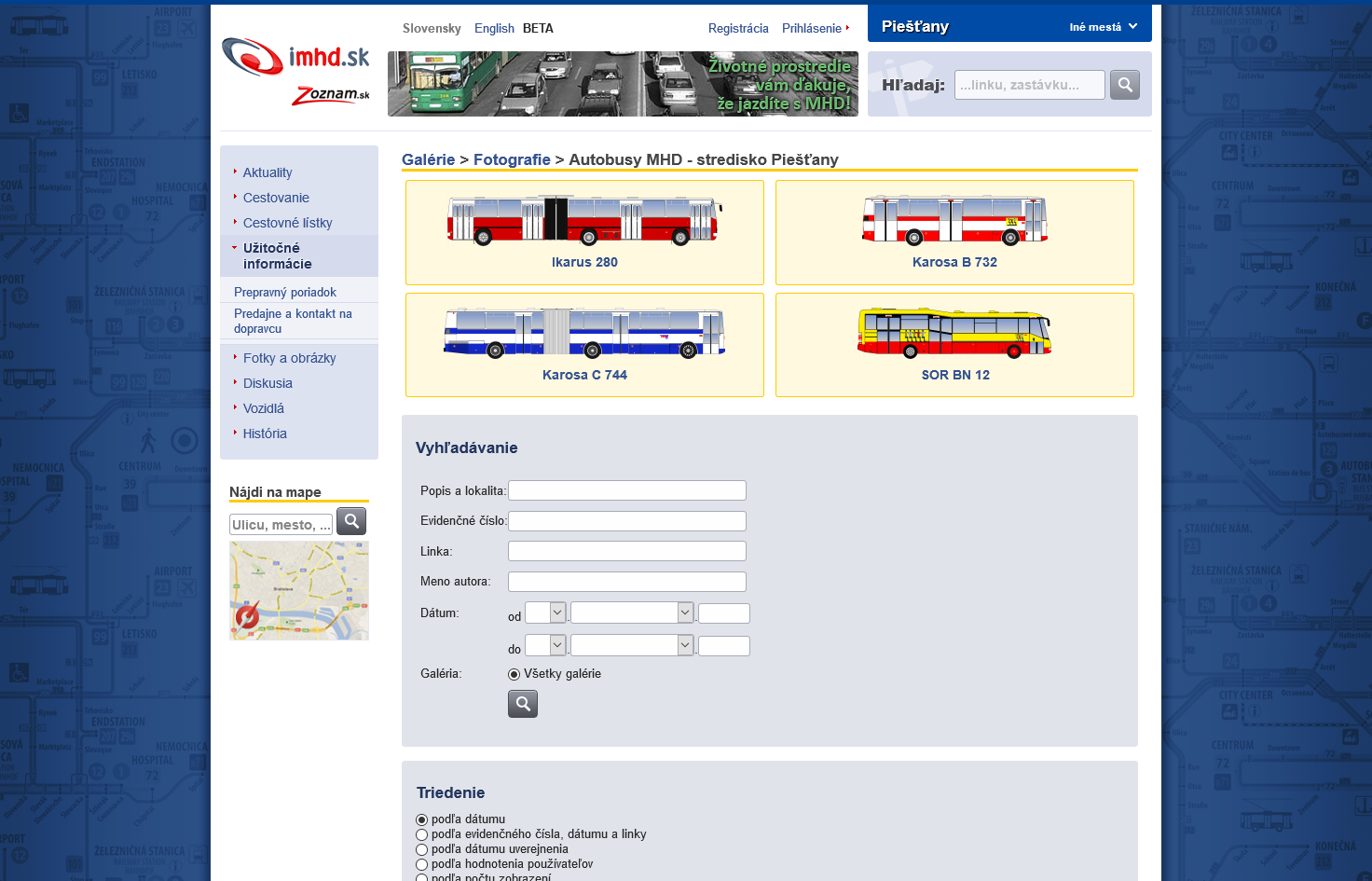
Task: Click the top search magnifier button
Action: [x=1125, y=85]
